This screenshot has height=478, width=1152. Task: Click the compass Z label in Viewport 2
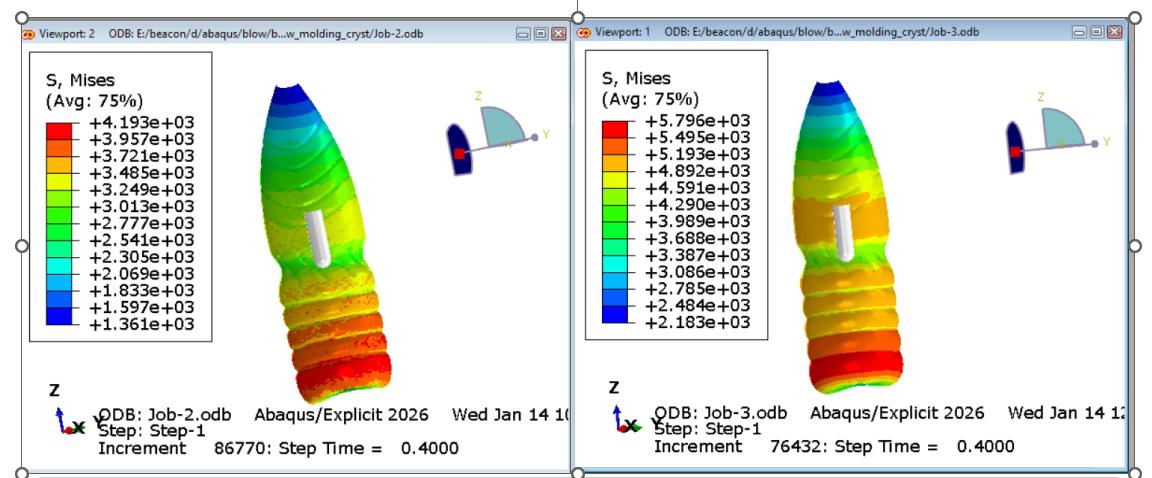(478, 96)
